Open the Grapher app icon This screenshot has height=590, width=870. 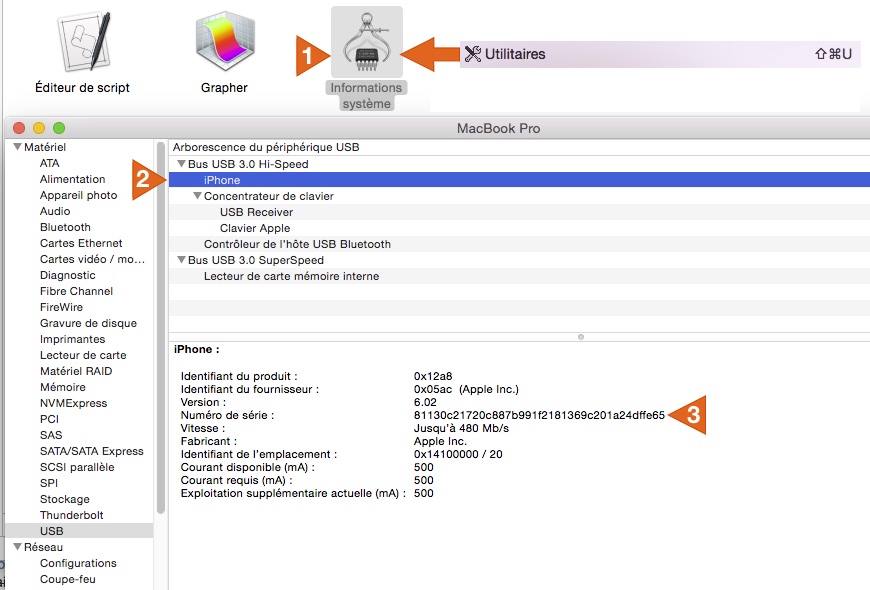225,42
